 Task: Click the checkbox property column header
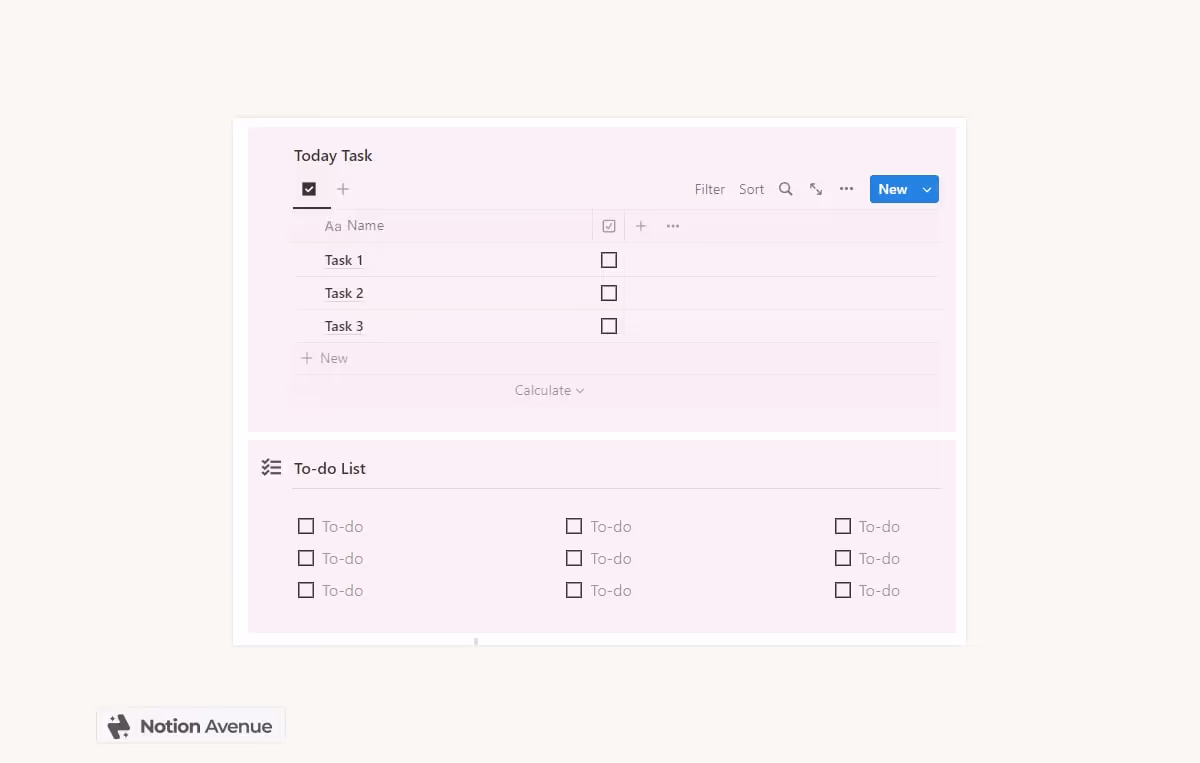pyautogui.click(x=609, y=226)
